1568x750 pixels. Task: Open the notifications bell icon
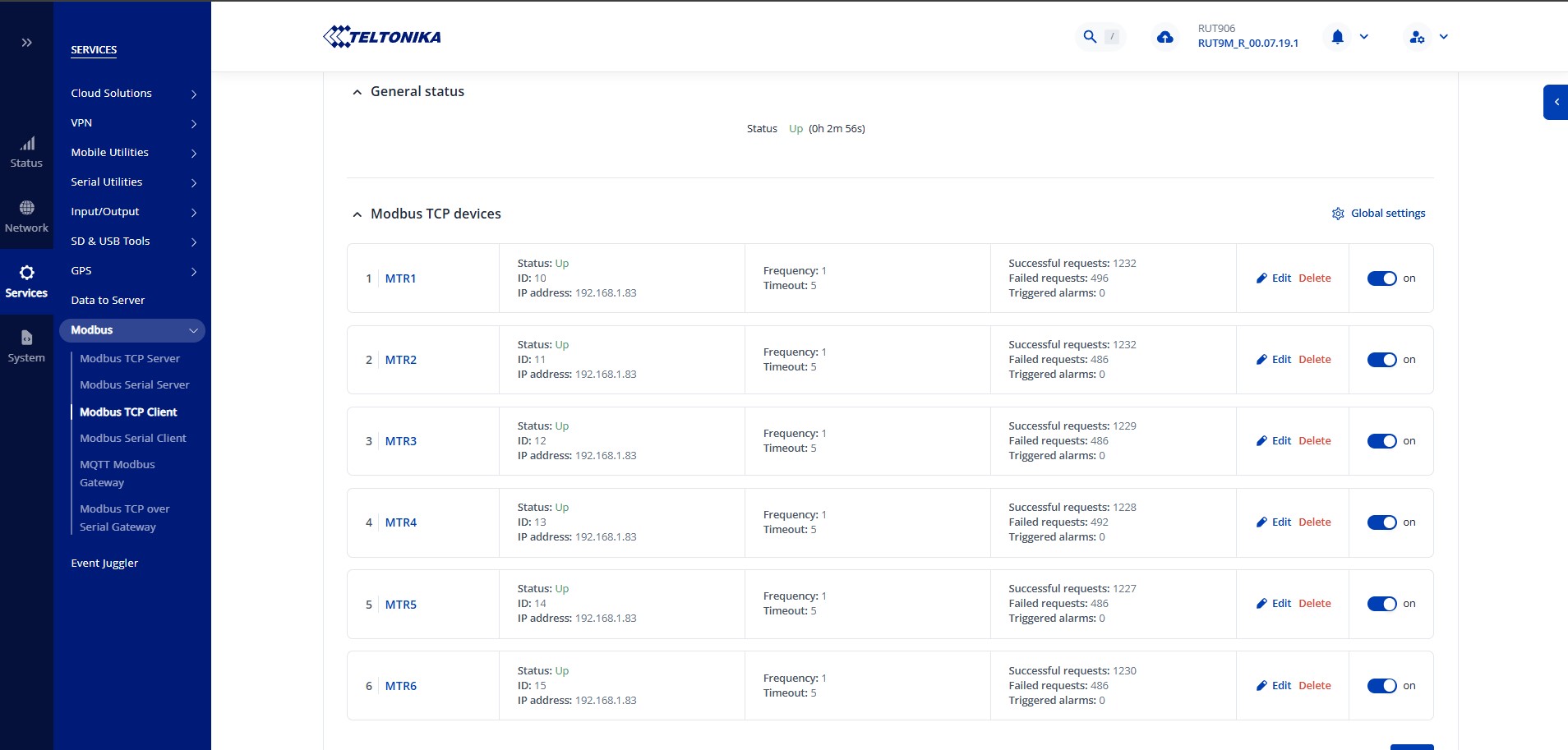(1337, 37)
